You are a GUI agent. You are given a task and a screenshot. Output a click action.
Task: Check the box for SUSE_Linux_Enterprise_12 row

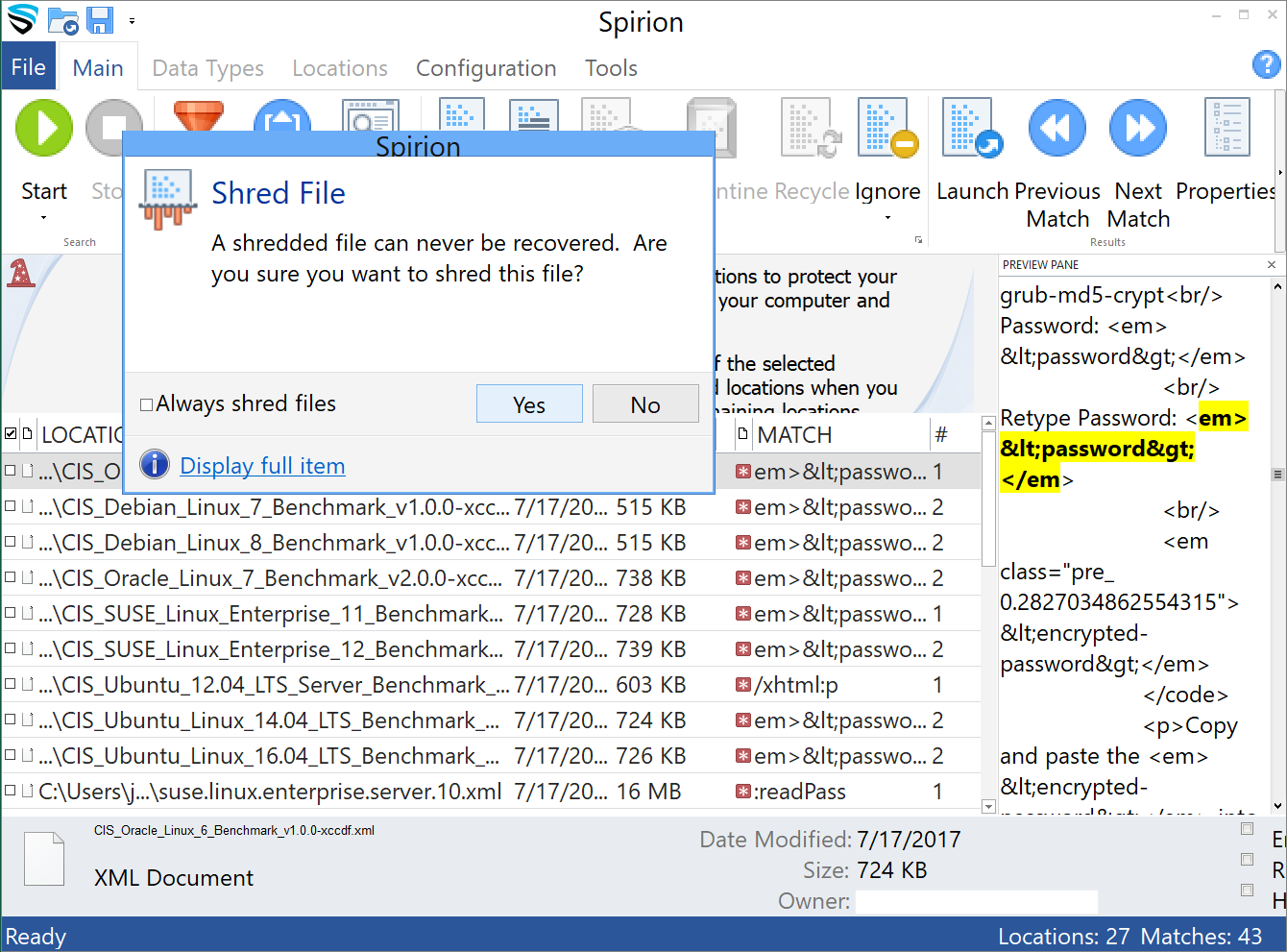[11, 648]
